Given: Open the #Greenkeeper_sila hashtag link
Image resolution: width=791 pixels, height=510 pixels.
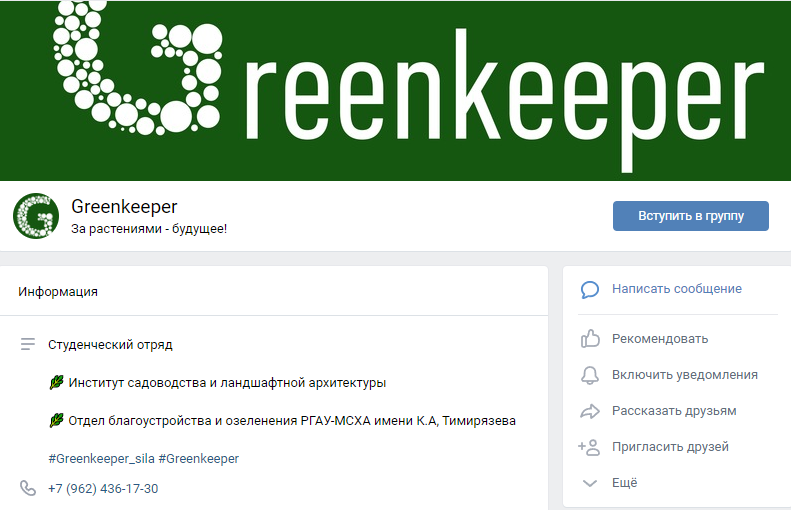Looking at the screenshot, I should point(101,459).
